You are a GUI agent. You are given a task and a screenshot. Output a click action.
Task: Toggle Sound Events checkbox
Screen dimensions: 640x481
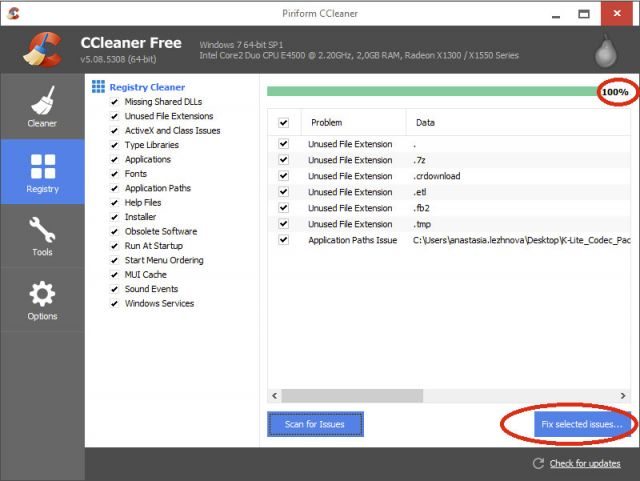[x=115, y=289]
